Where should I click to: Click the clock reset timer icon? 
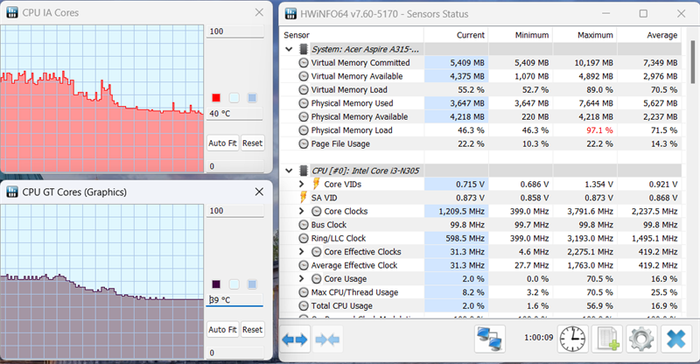(x=573, y=339)
